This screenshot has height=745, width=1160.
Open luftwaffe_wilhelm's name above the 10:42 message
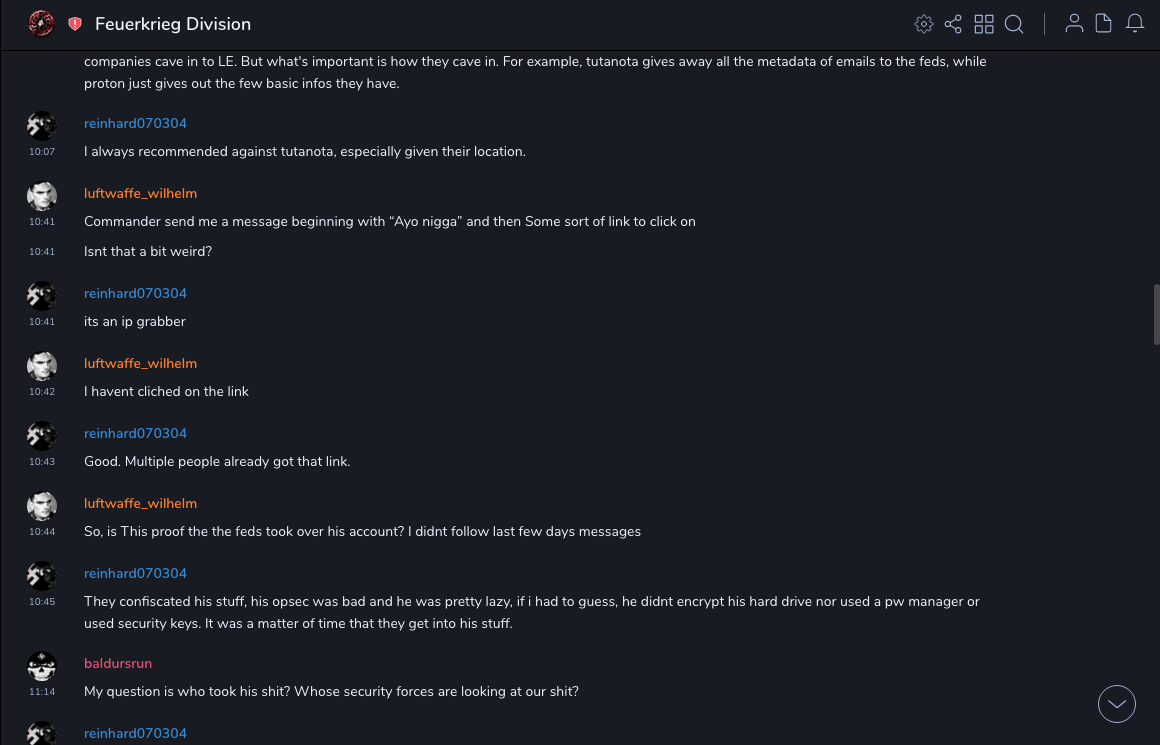(140, 363)
